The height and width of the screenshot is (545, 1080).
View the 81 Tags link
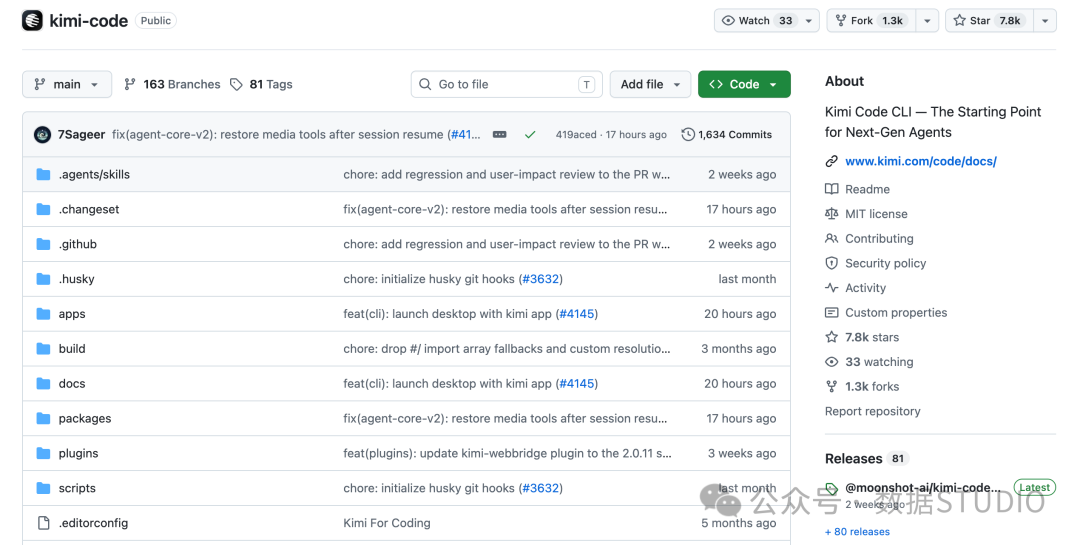tap(261, 84)
